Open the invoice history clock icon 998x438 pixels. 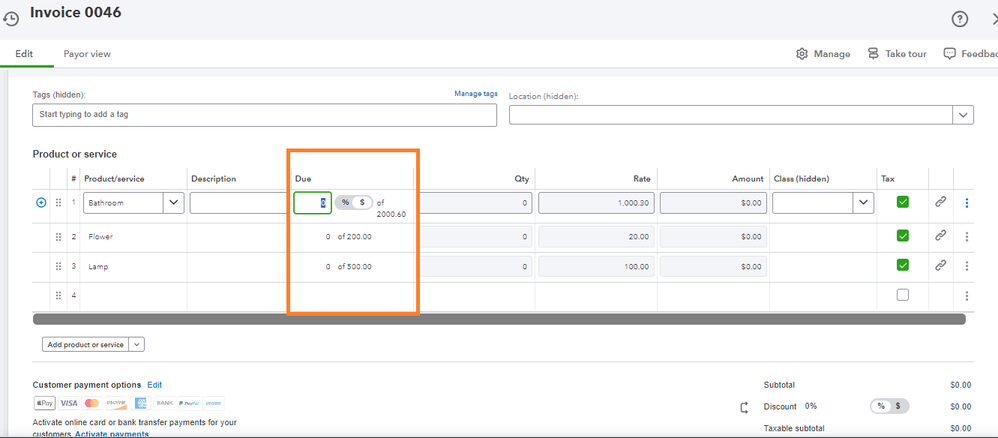tap(11, 19)
